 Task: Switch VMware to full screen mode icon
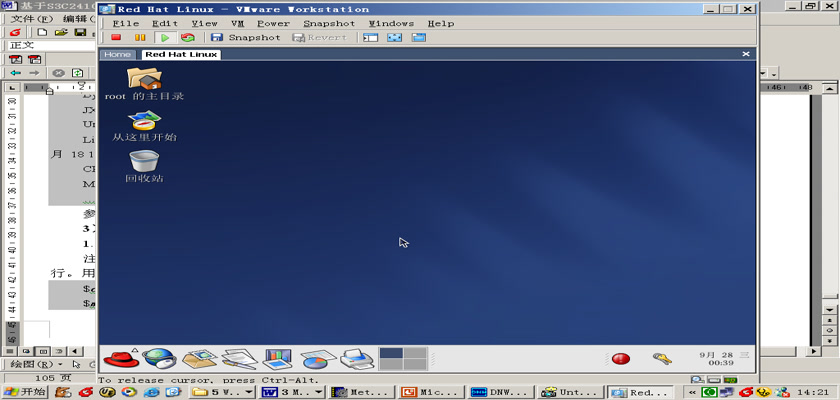pyautogui.click(x=394, y=37)
